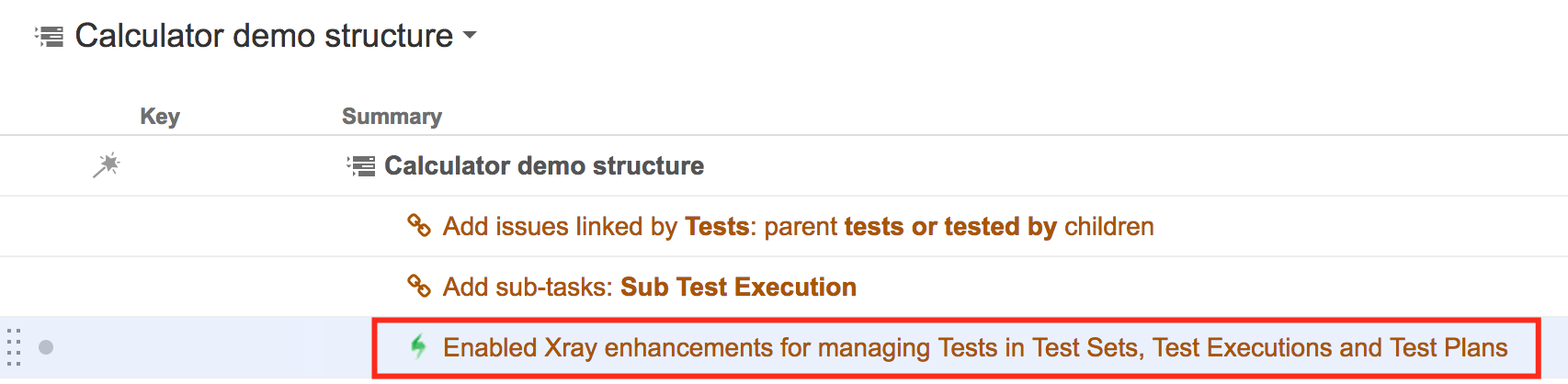This screenshot has height=384, width=1568.
Task: Click the structure icon beside the page title
Action: point(50,36)
